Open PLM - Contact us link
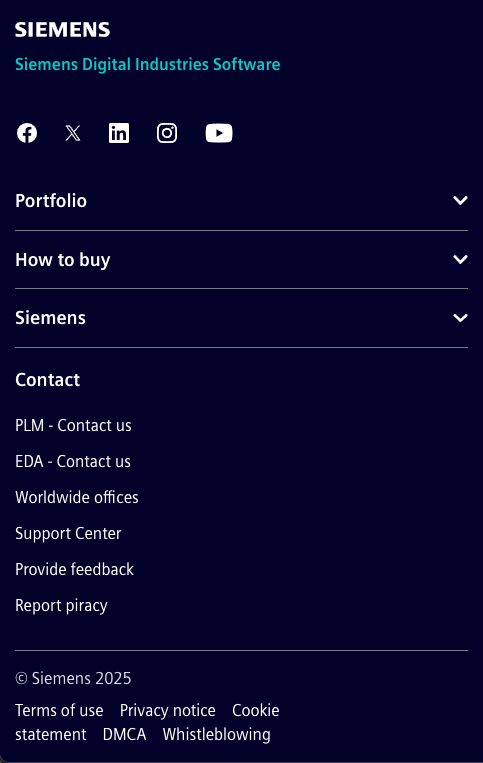Viewport: 483px width, 763px height. (x=73, y=425)
